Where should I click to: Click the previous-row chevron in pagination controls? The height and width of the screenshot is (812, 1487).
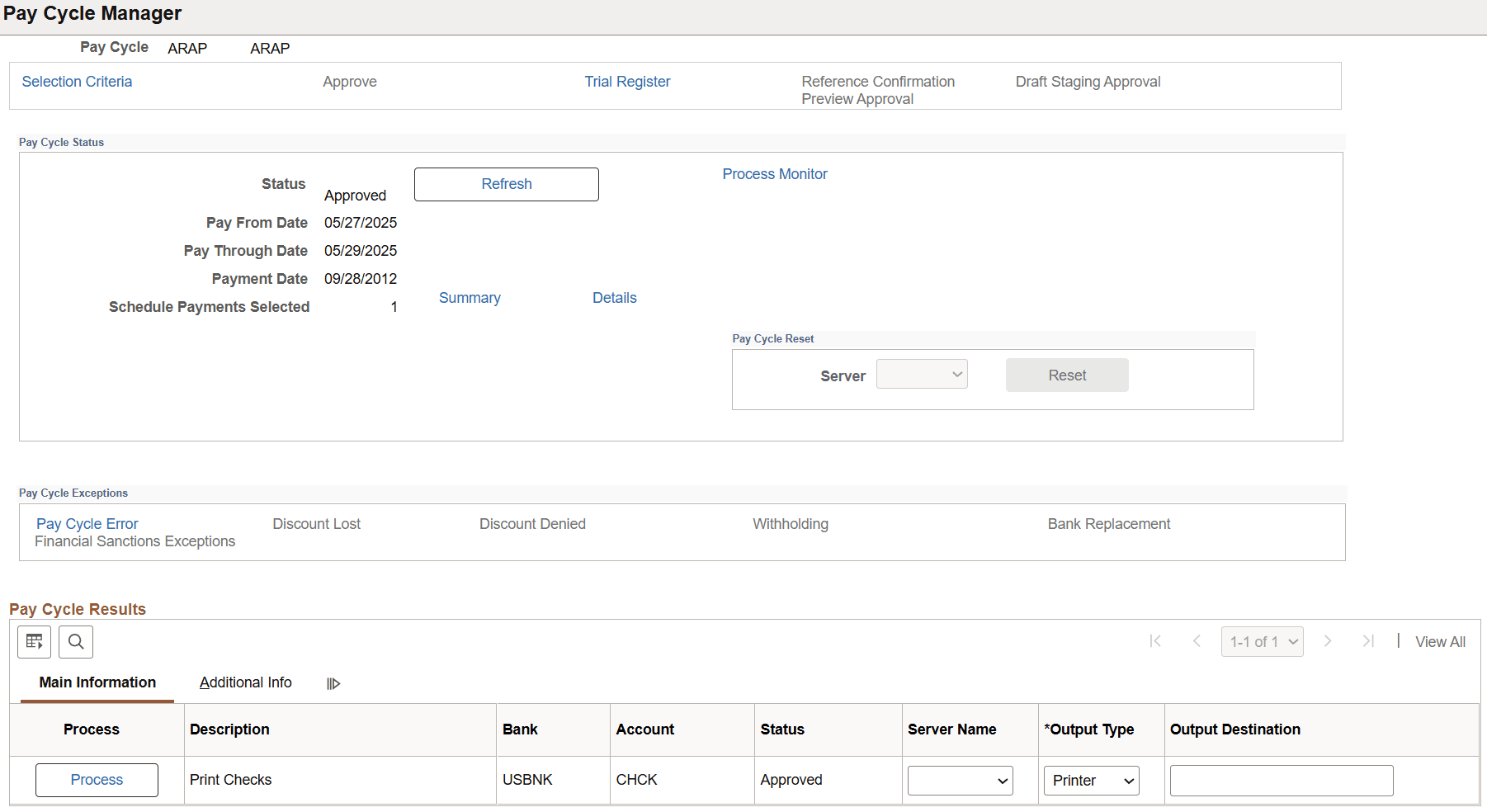1197,641
